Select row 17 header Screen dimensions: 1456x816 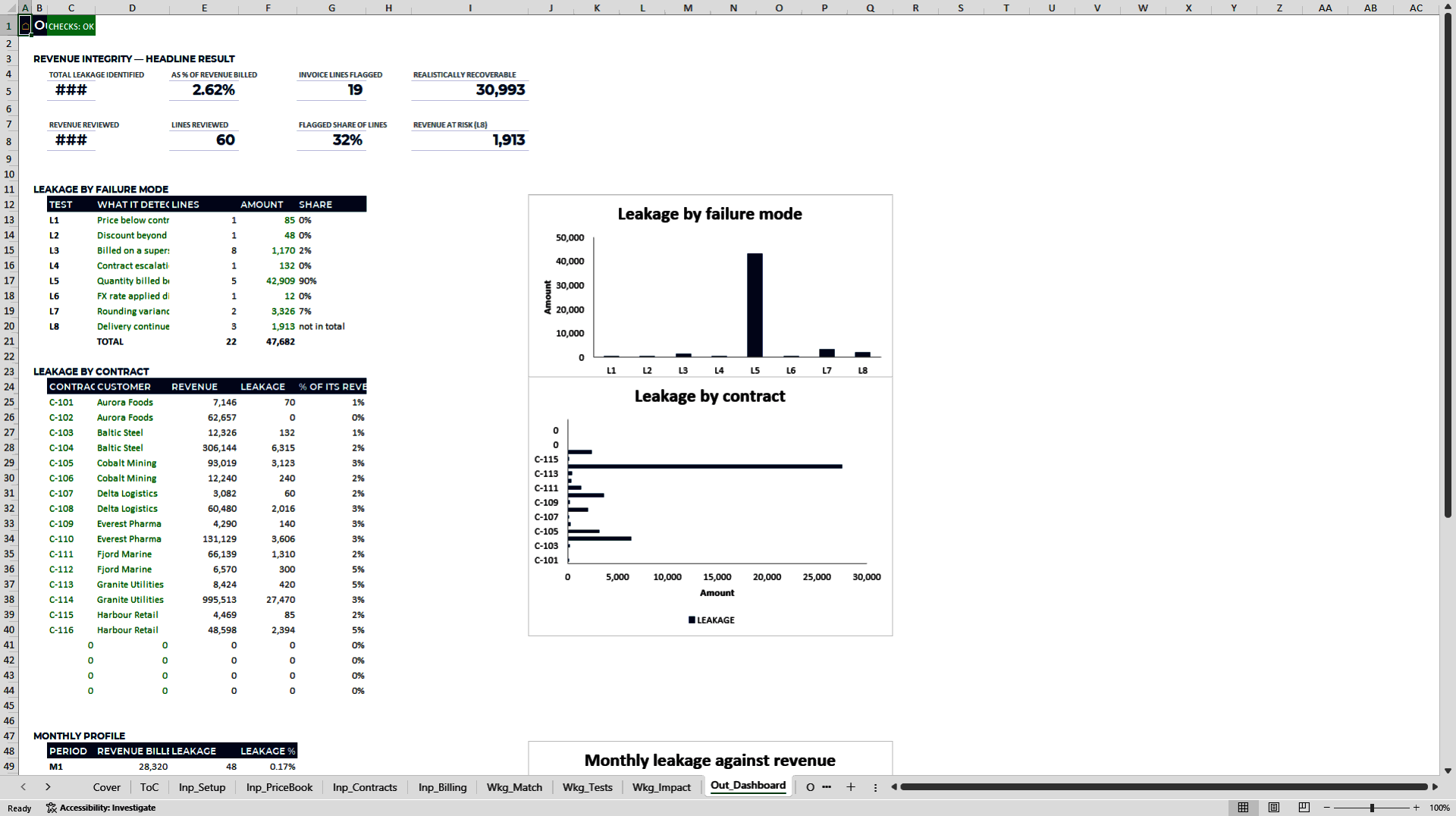(x=9, y=281)
